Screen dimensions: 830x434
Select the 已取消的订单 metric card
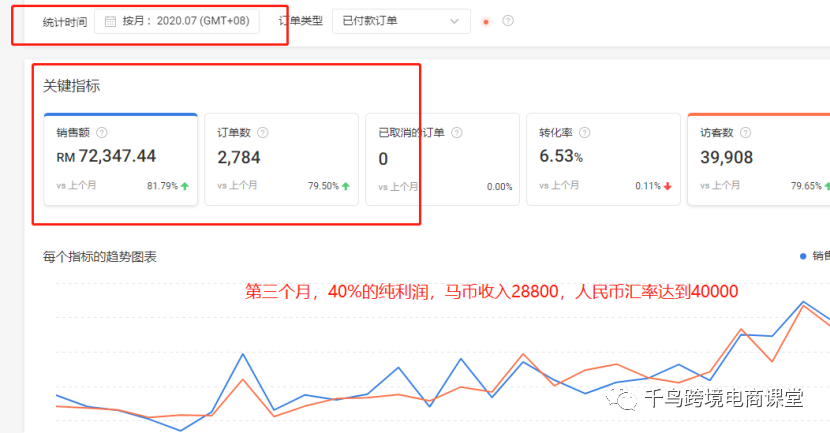point(443,159)
